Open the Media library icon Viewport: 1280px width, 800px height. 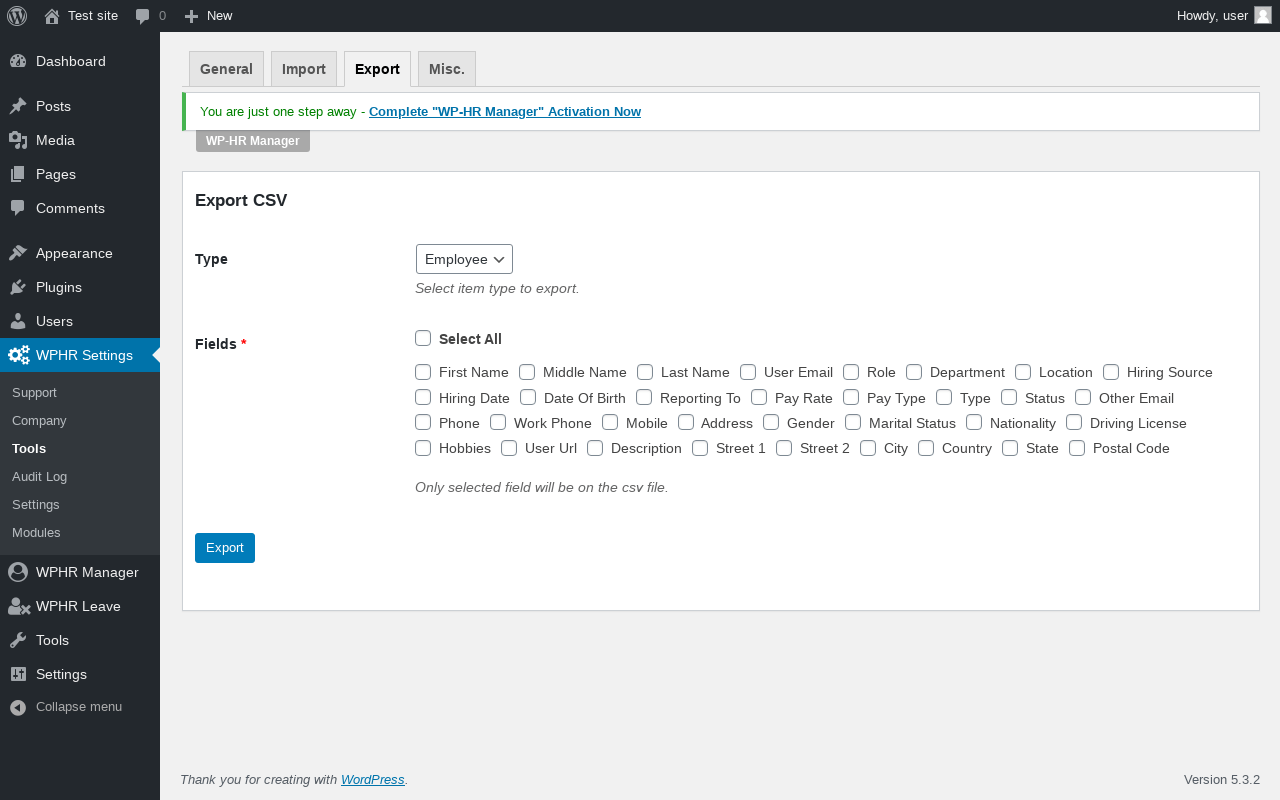pos(18,140)
